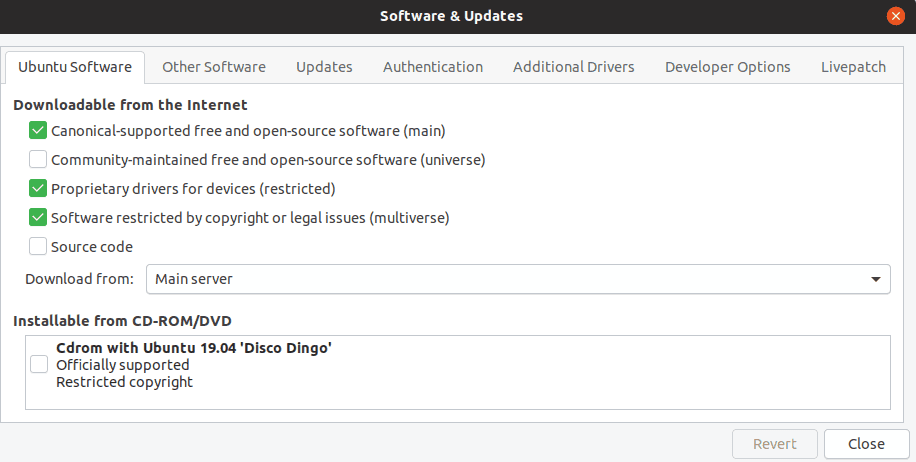This screenshot has width=916, height=462.
Task: Close the window with the orange X icon
Action: tap(895, 16)
